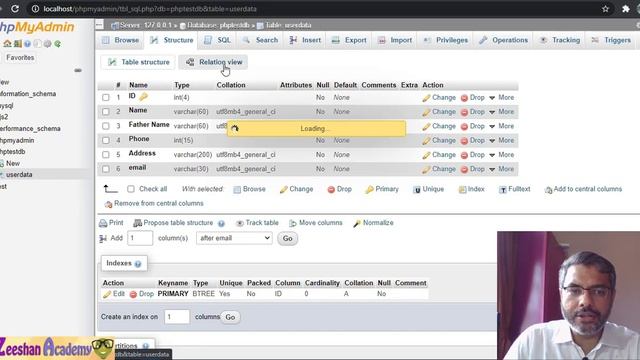Open performance_schema database in sidebar
Screen dimensions: 640x360
[x=29, y=129]
